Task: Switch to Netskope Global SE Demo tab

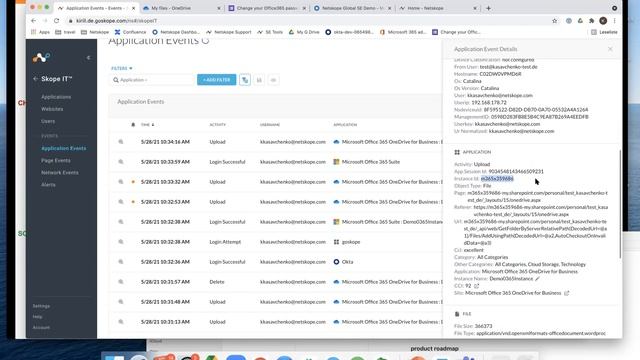Action: click(352, 8)
